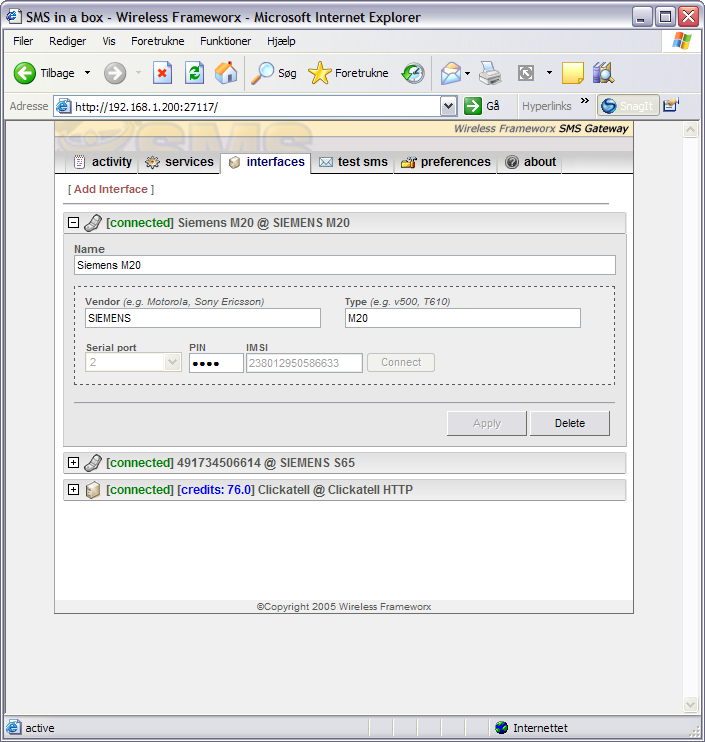
Task: Open dropdown arrow beside the grey toolbar icon
Action: [x=549, y=73]
